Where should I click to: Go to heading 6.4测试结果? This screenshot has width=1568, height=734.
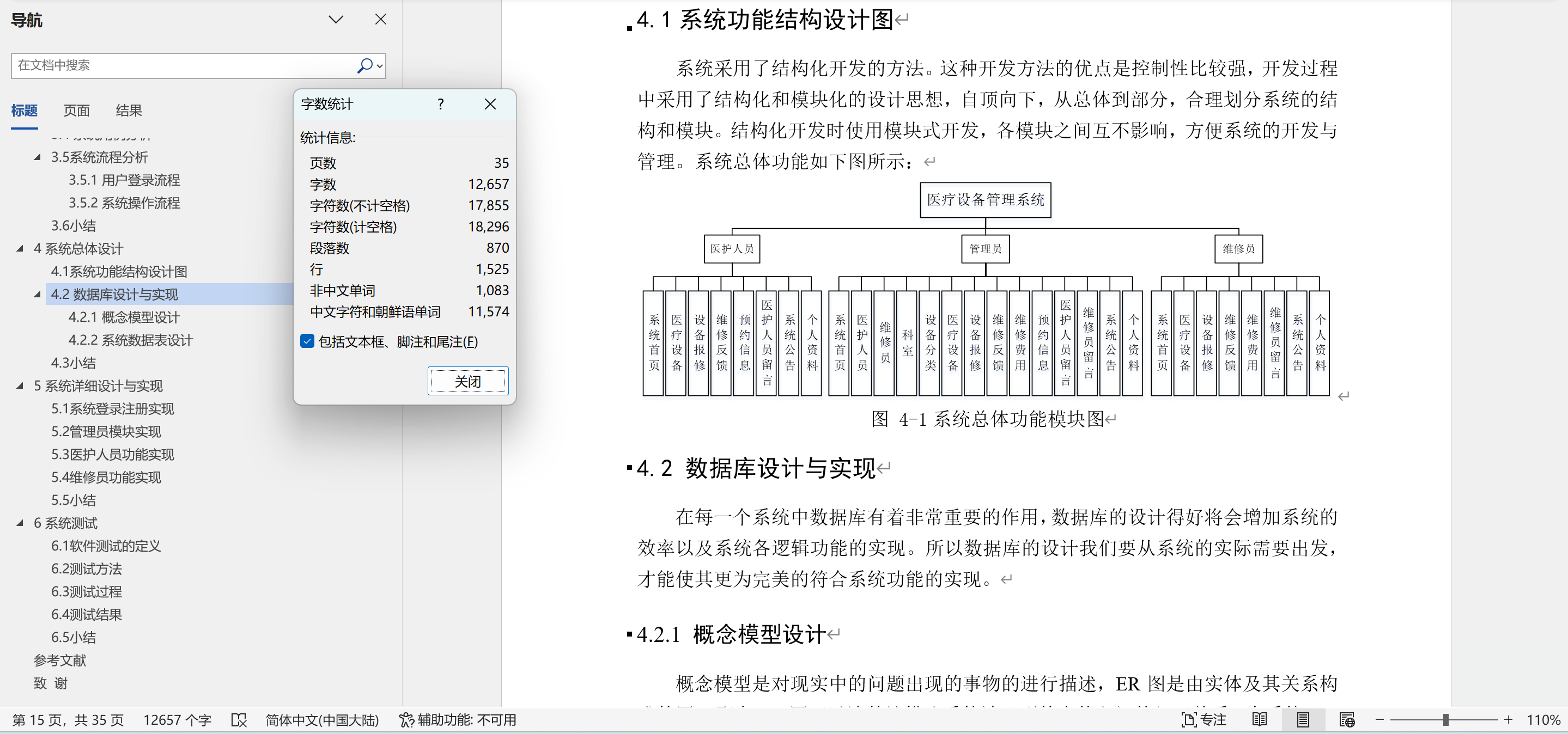87,615
